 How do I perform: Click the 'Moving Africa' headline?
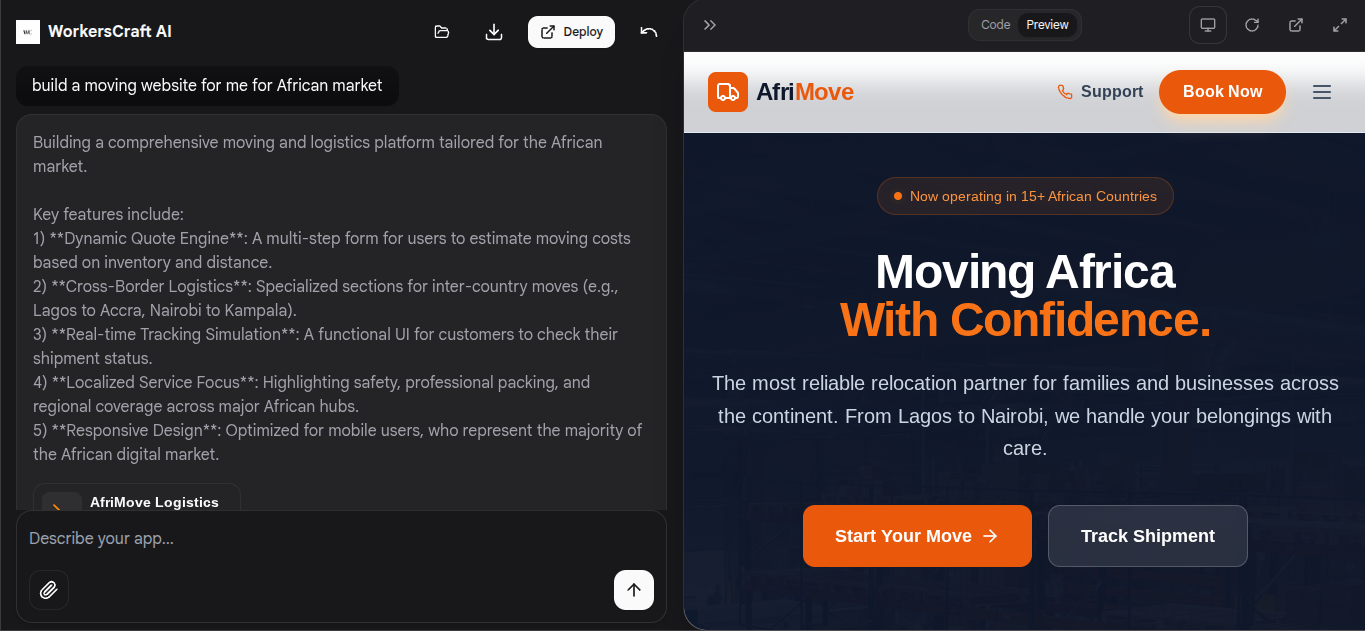(x=1025, y=272)
